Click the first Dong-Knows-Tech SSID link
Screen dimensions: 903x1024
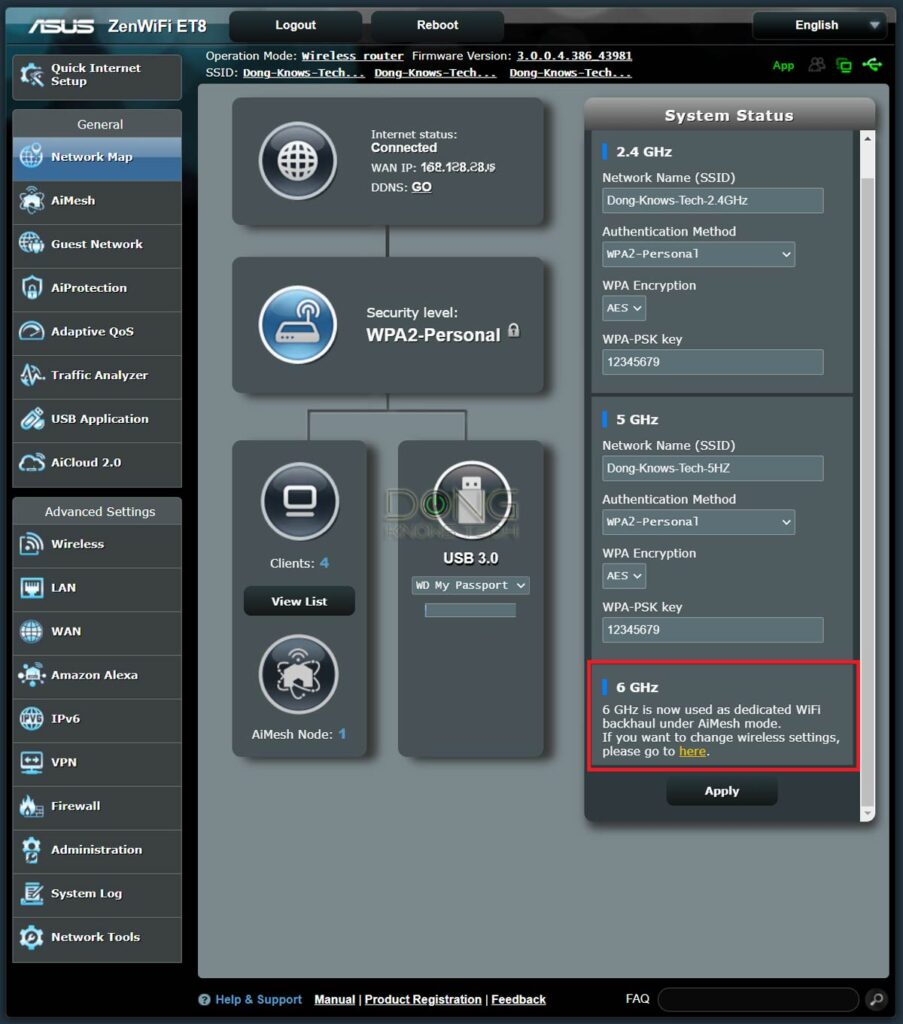tap(304, 73)
